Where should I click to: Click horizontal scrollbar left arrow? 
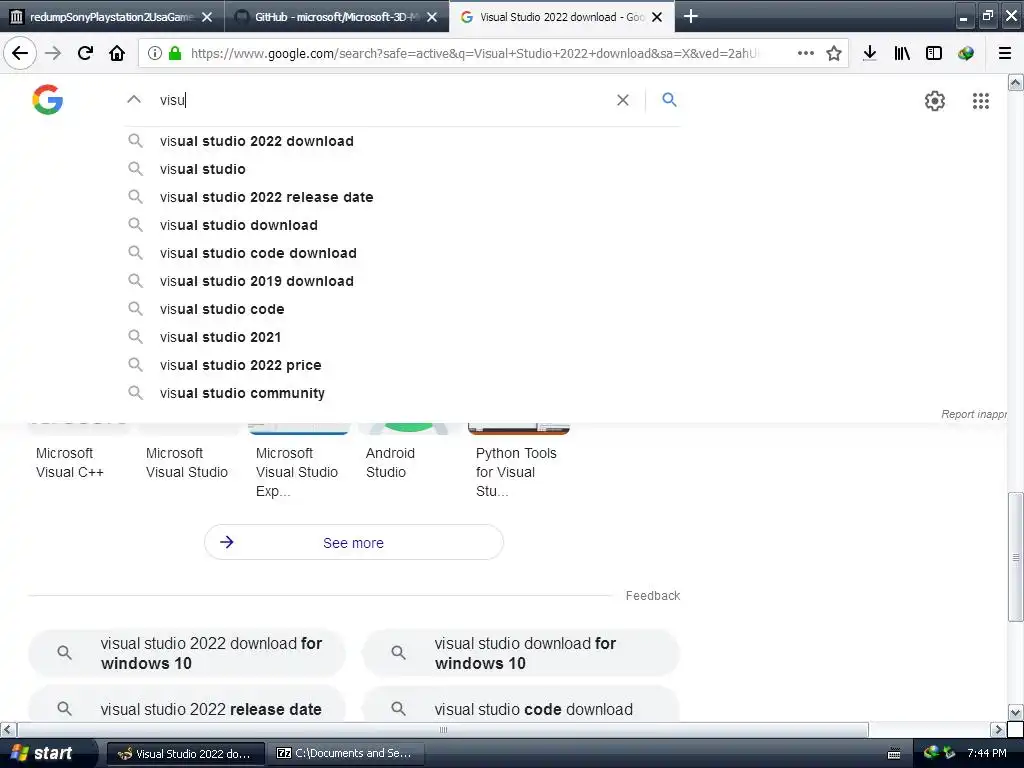8,729
